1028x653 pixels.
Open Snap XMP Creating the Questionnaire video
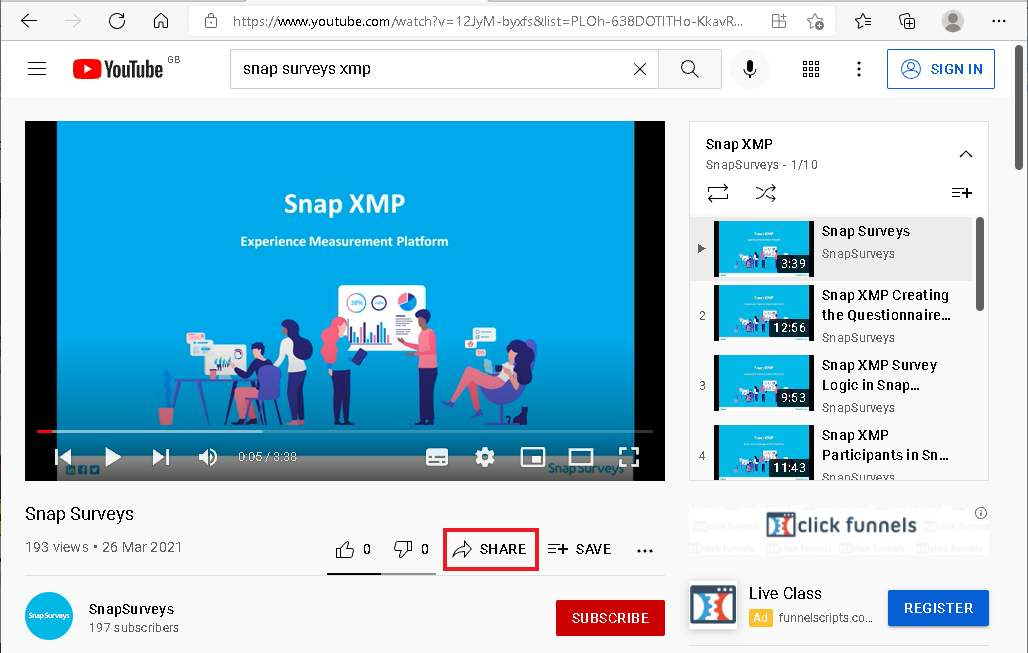pyautogui.click(x=831, y=316)
